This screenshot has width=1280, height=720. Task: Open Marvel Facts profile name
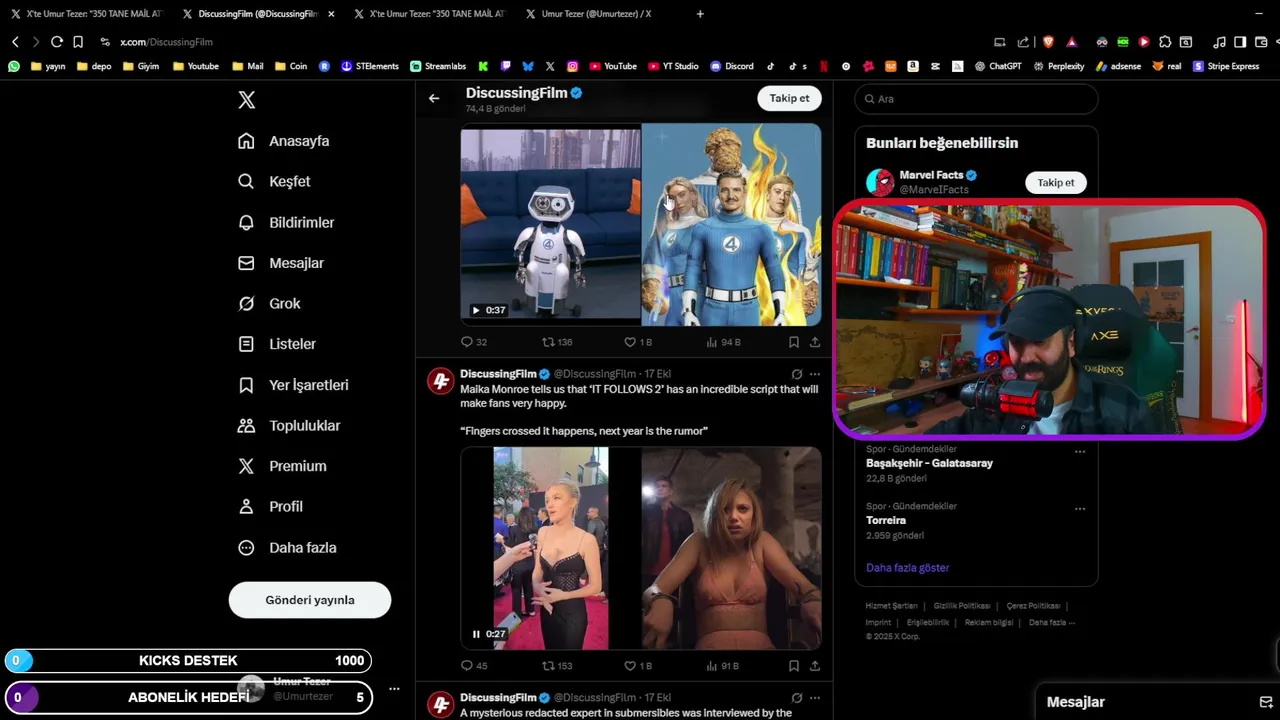[x=931, y=175]
